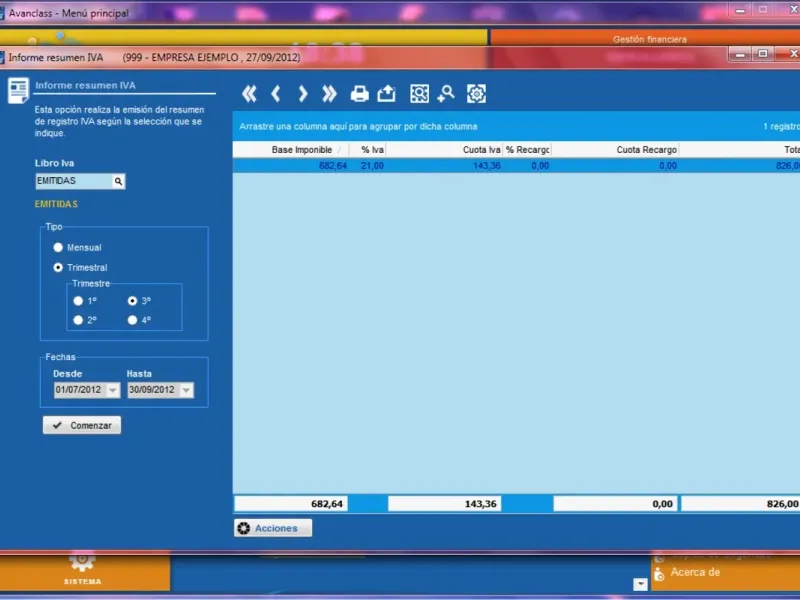Sort by the Cuota Iva column header

click(x=444, y=149)
